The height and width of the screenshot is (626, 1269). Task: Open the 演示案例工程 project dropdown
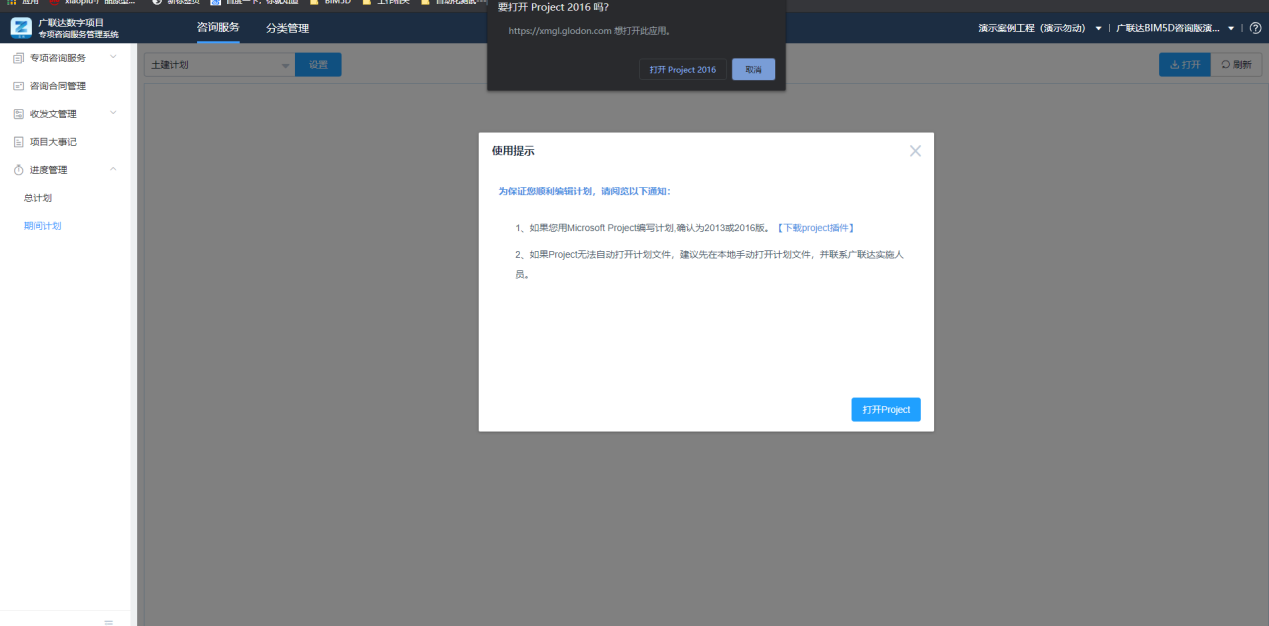tap(1040, 28)
